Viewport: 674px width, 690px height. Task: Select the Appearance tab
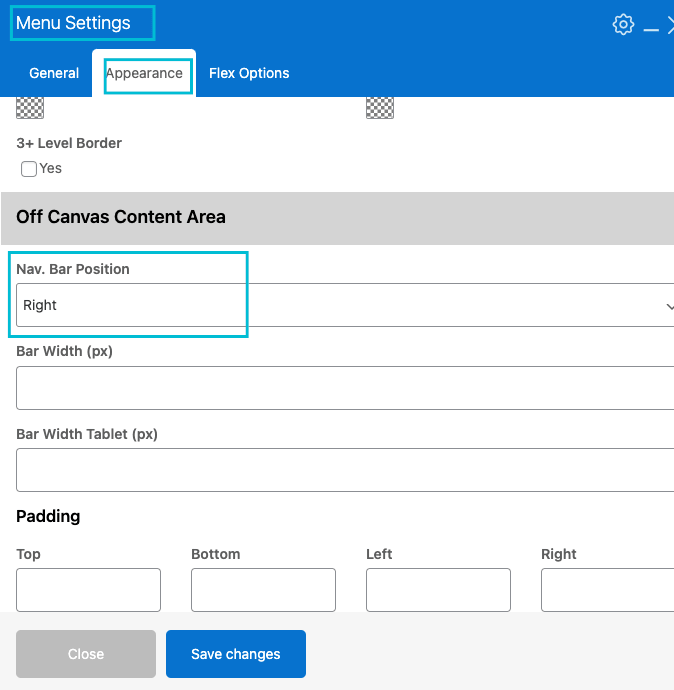tap(144, 73)
